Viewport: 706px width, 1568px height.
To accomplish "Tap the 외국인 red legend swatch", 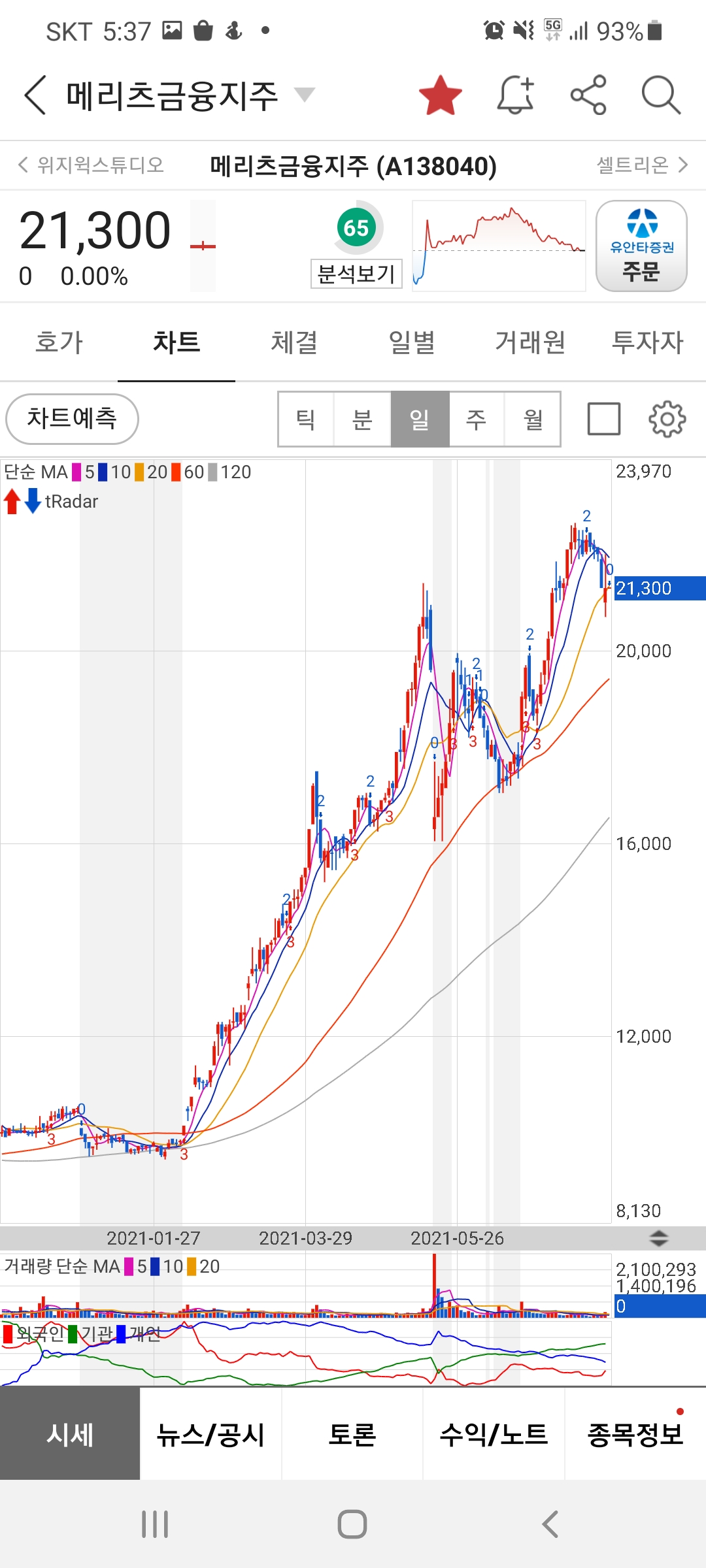I will (8, 1334).
